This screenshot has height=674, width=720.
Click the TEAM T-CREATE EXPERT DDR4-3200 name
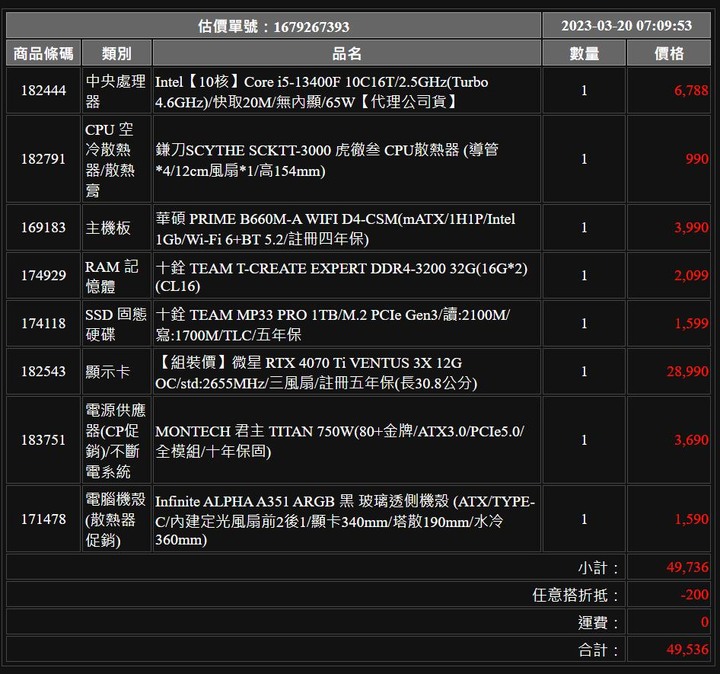[x=341, y=276]
